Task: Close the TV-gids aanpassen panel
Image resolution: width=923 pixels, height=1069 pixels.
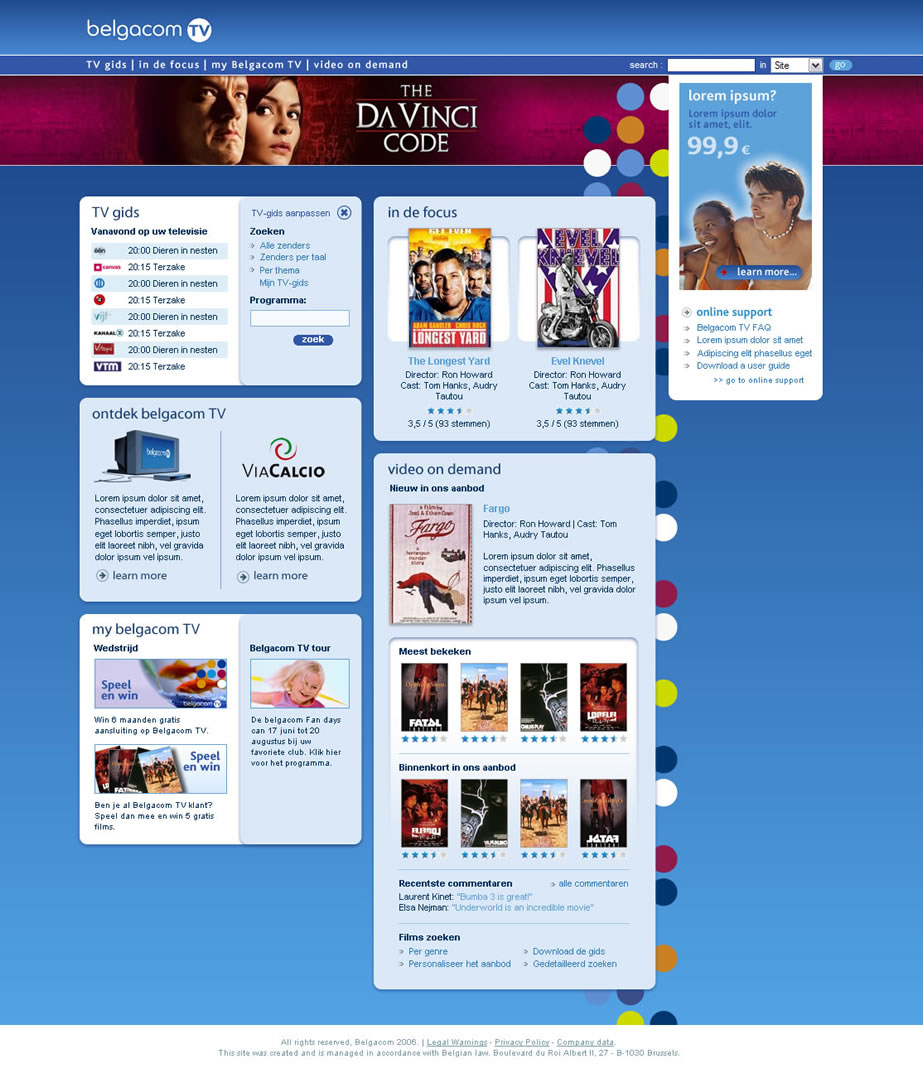Action: 344,213
